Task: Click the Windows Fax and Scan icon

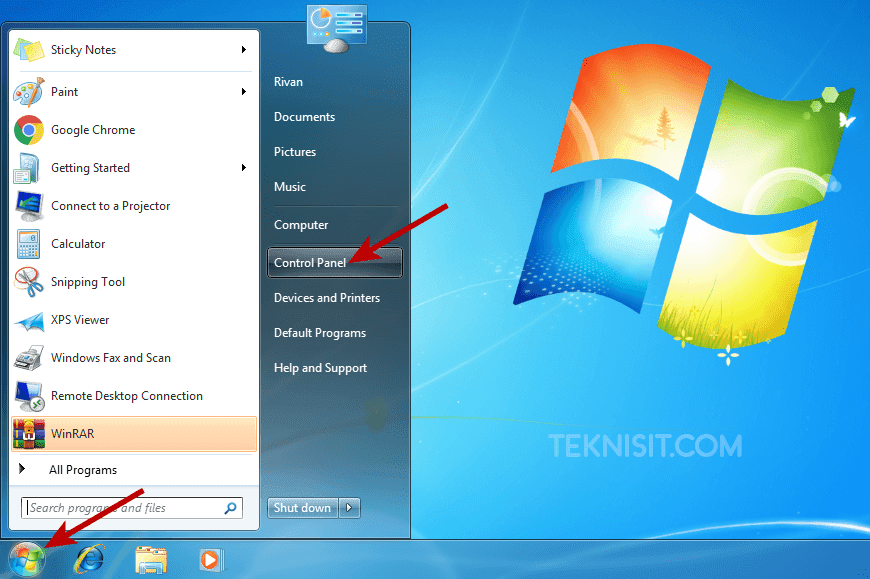Action: (x=29, y=358)
